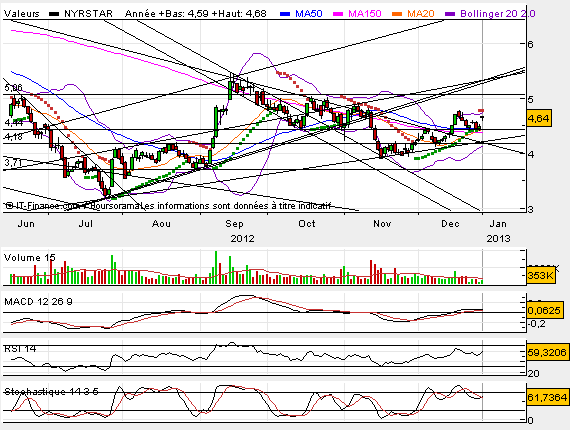Image resolution: width=570 pixels, height=430 pixels.
Task: Click the Dec month axis label
Action: (450, 224)
